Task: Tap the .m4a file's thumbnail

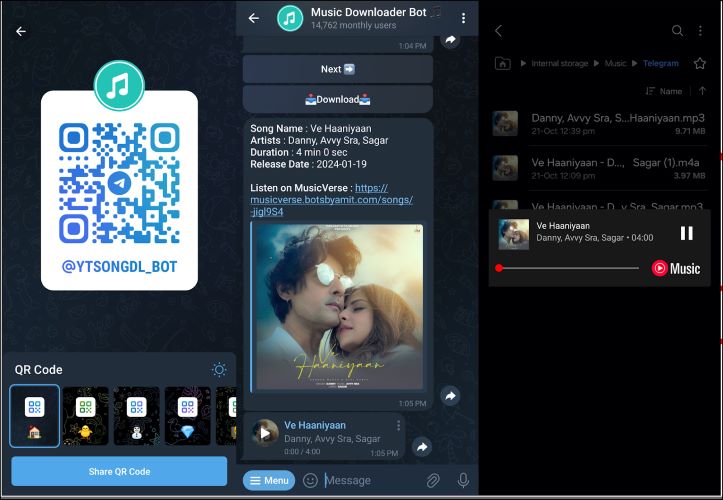Action: pyautogui.click(x=505, y=168)
